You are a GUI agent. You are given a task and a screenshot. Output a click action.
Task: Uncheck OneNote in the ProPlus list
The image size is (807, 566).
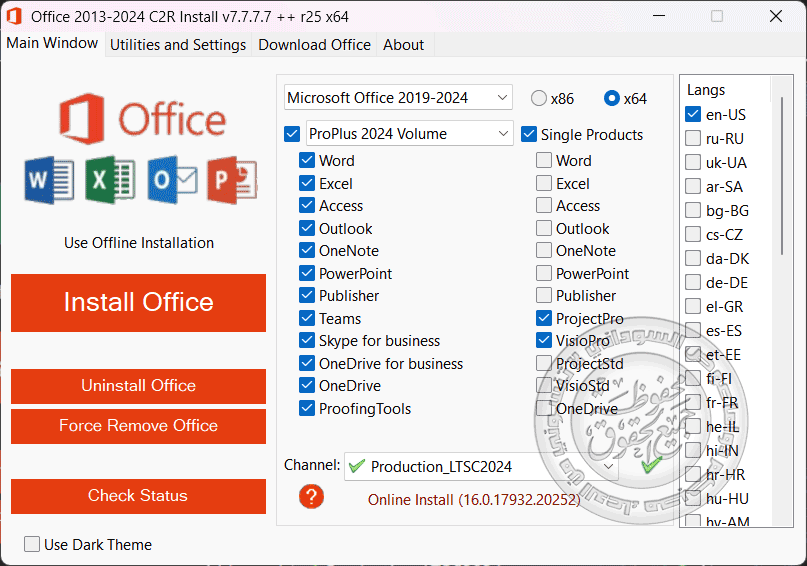[307, 250]
